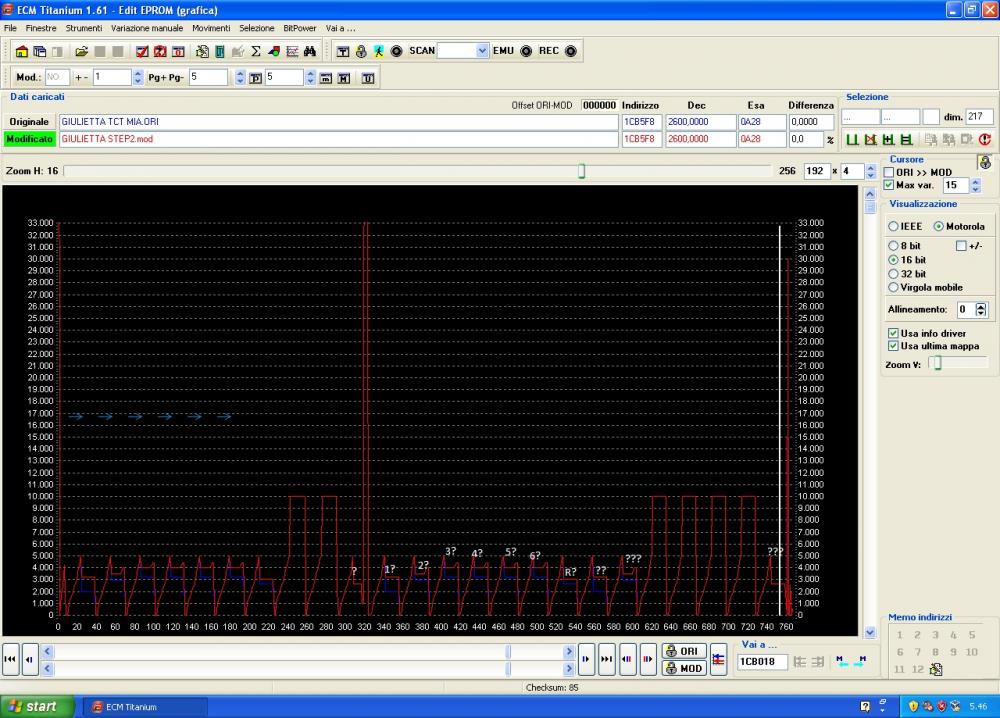Click the Originale label button

[x=29, y=122]
